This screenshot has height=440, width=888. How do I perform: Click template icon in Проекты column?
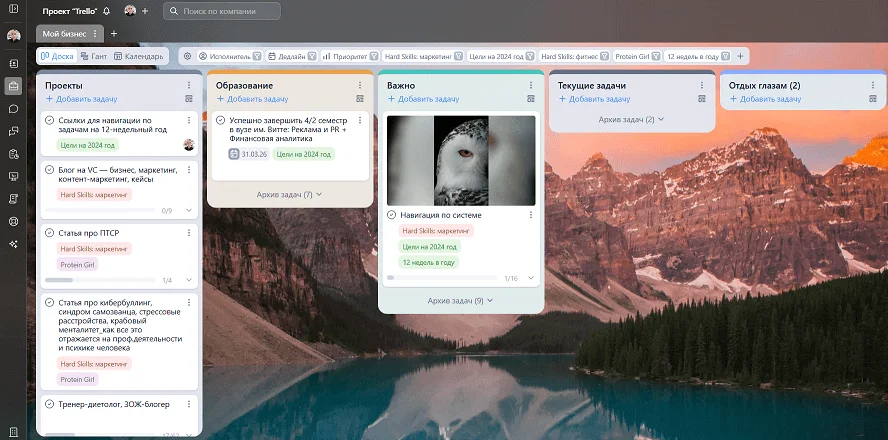tap(189, 99)
